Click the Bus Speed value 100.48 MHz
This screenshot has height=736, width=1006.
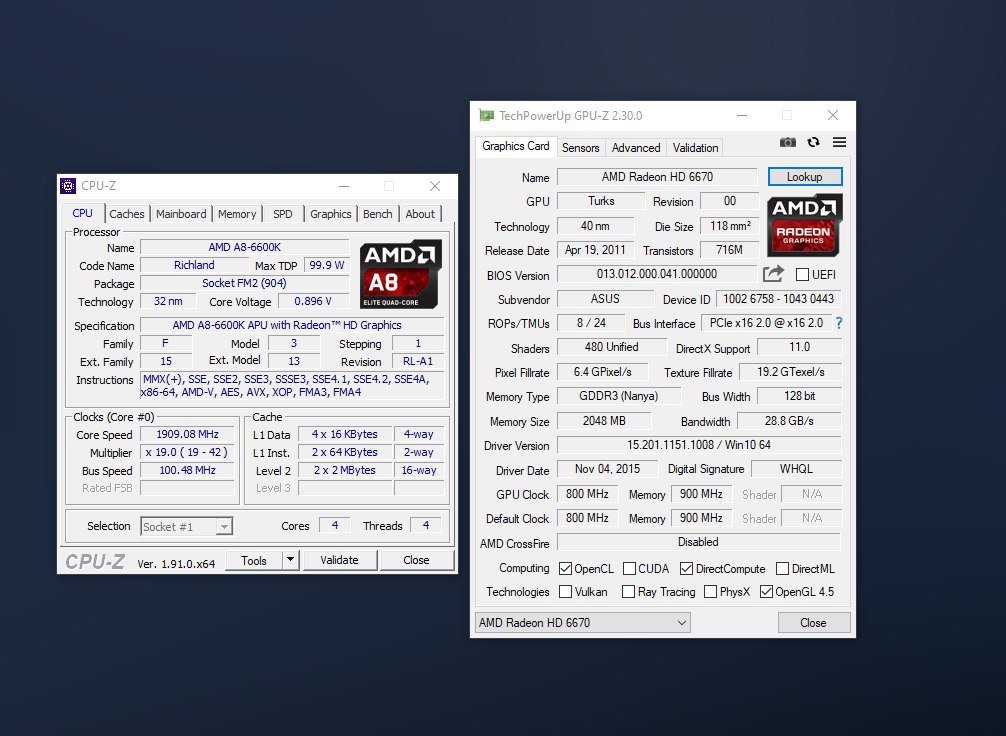pyautogui.click(x=187, y=470)
